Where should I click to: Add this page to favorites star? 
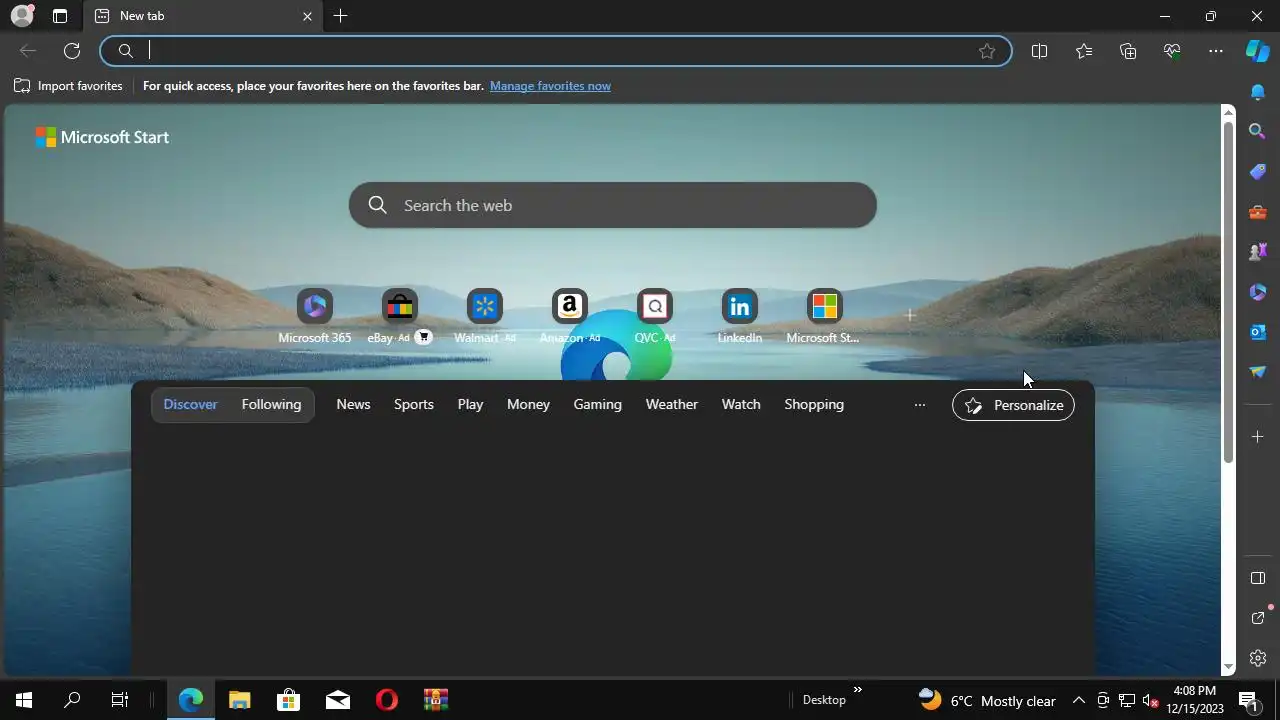(987, 51)
